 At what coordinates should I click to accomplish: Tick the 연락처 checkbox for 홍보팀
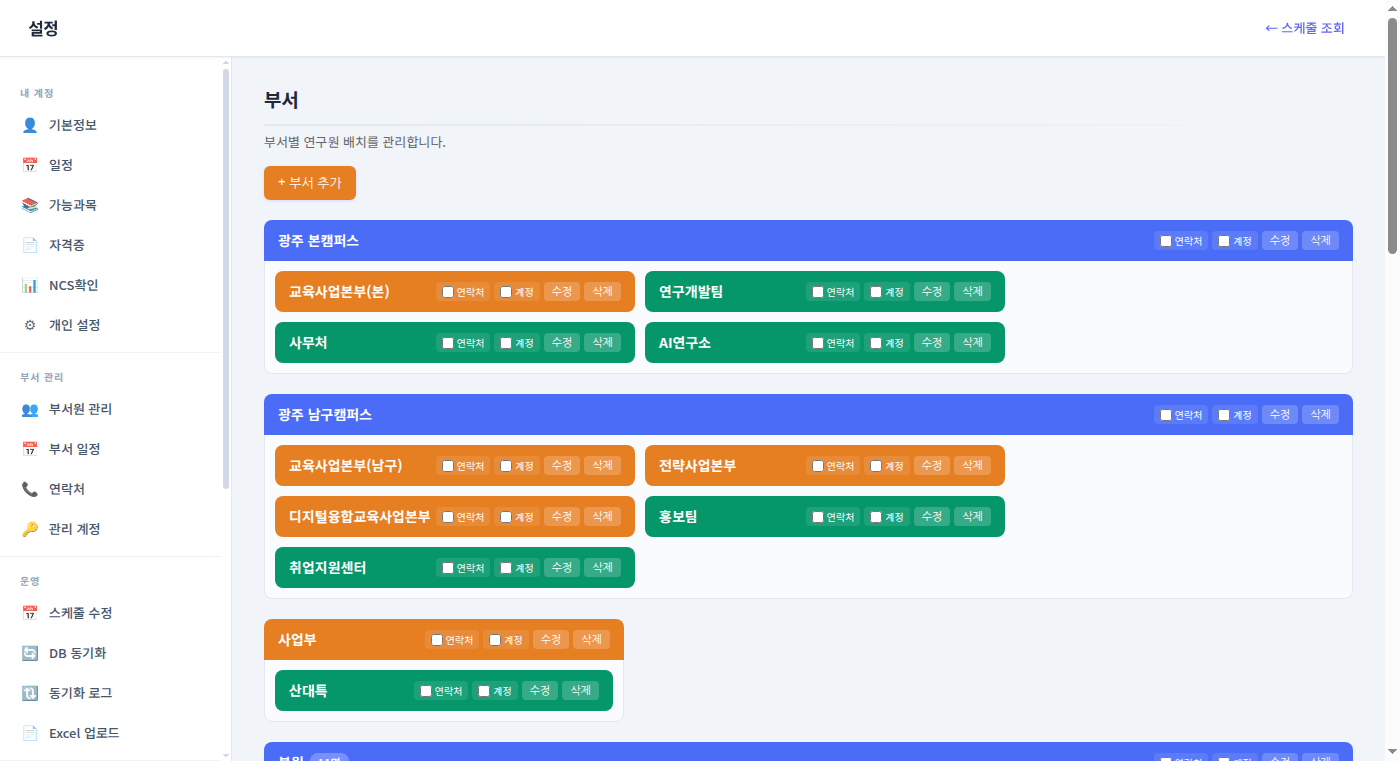[x=818, y=517]
